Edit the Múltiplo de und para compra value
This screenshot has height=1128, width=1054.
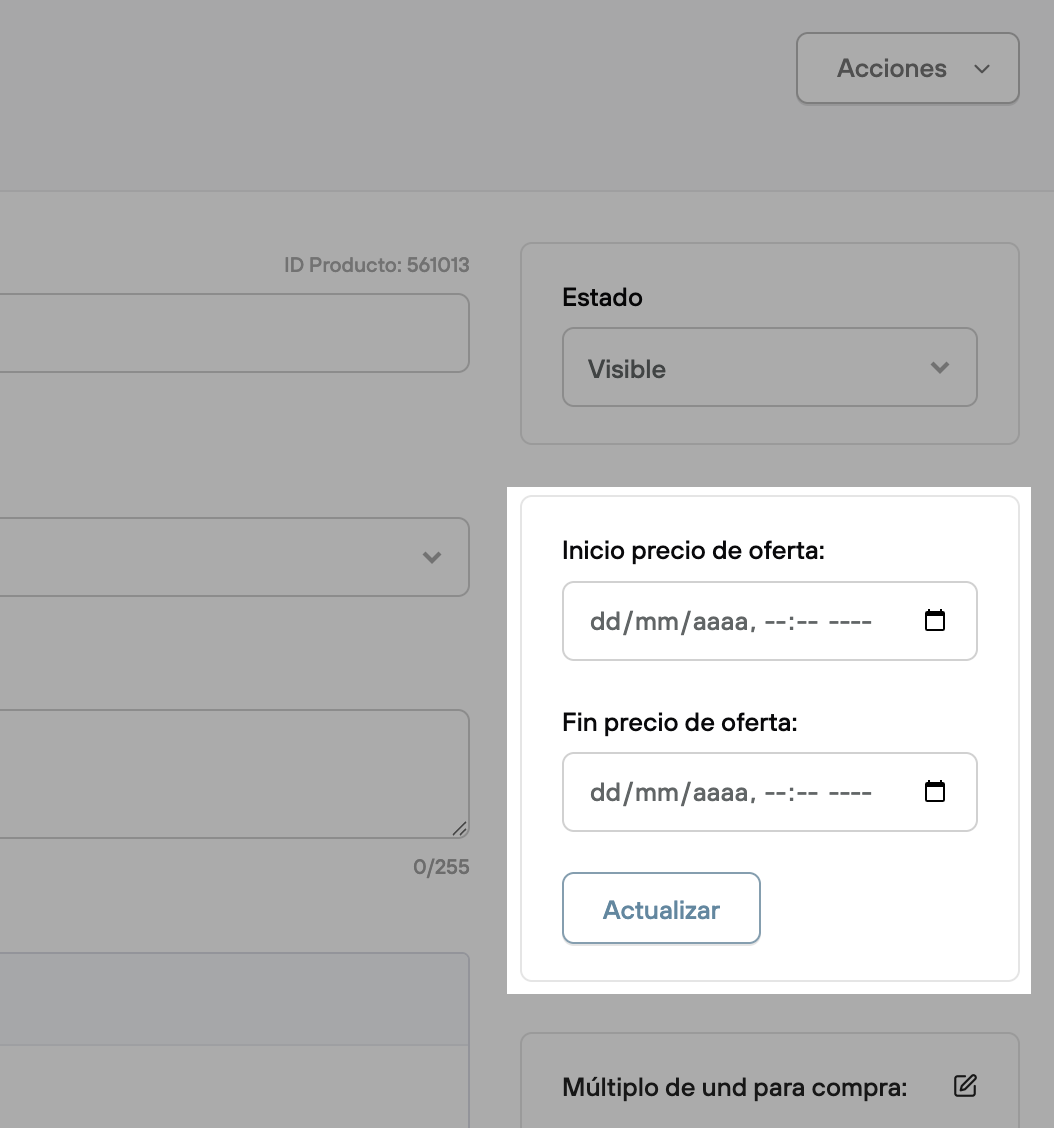pos(965,1086)
